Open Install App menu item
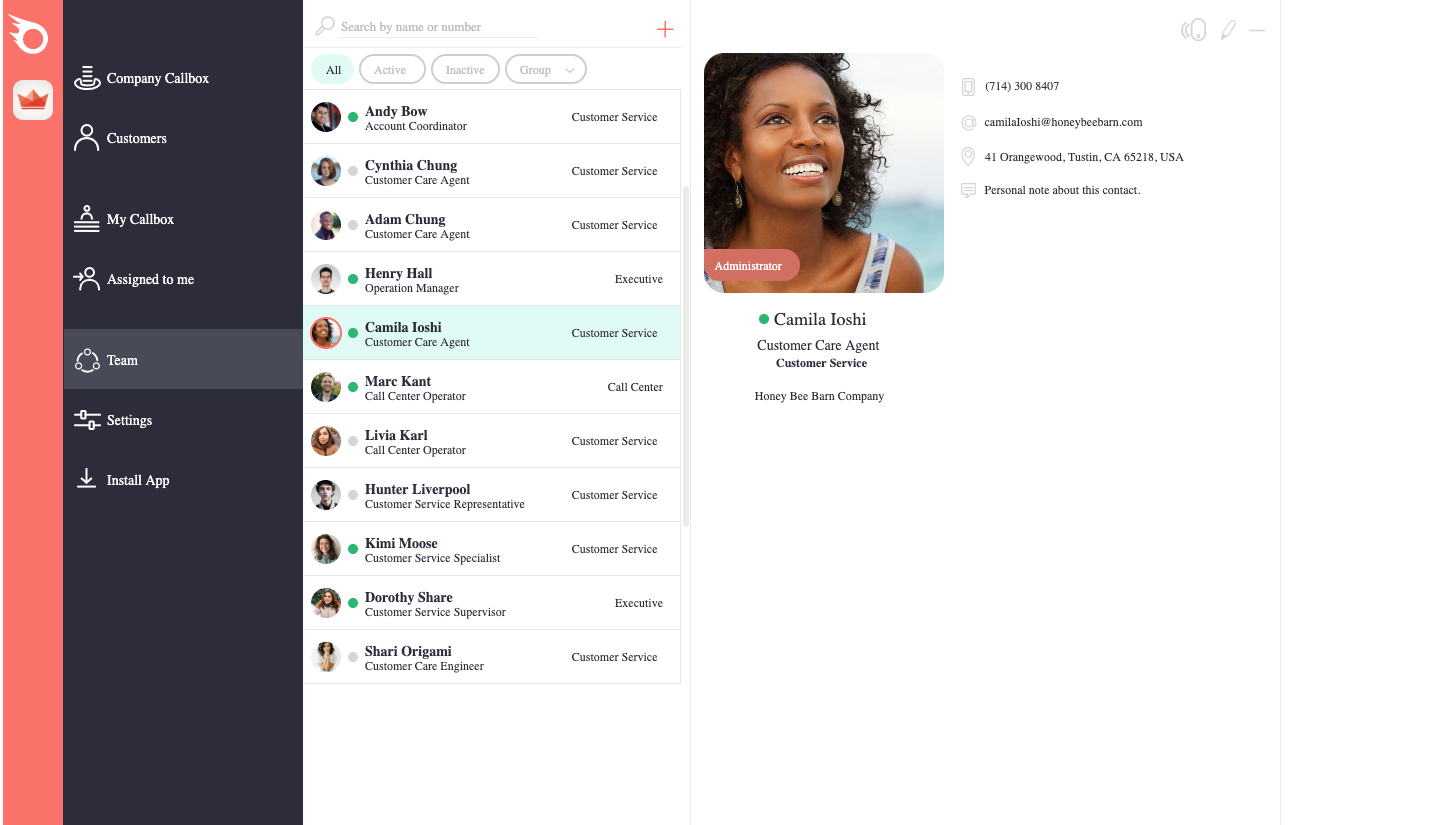The image size is (1448, 825). [183, 480]
